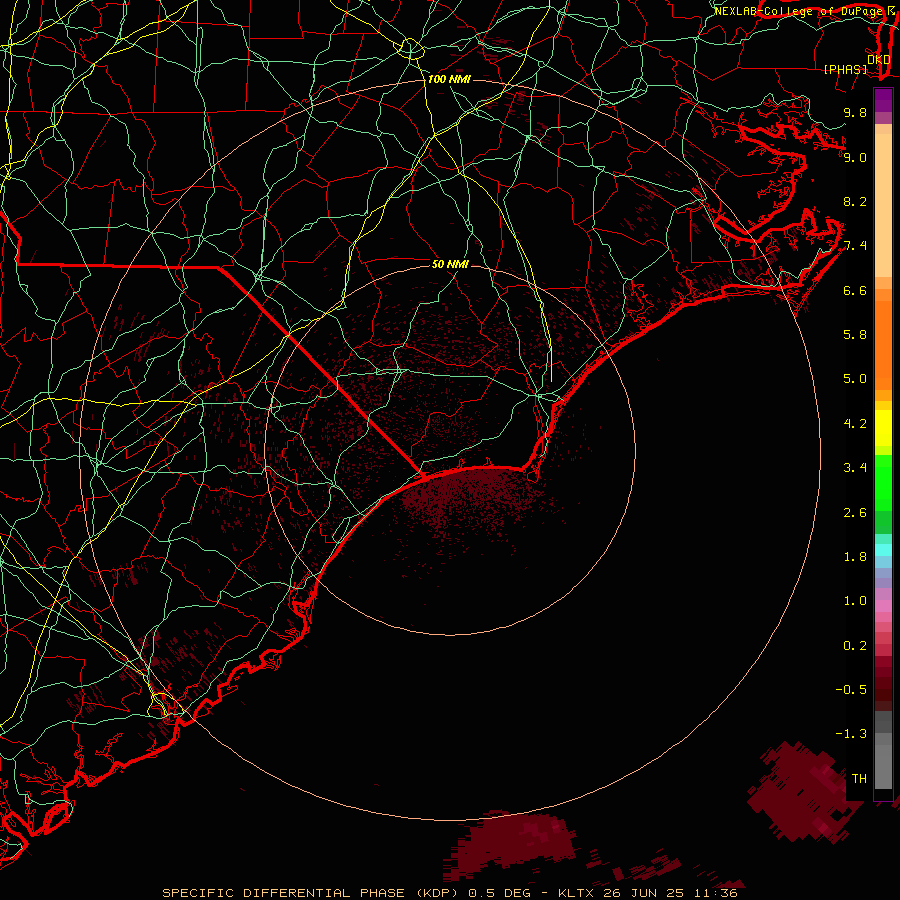
Task: Pick the gray bottom color bar segment
Action: [x=883, y=766]
